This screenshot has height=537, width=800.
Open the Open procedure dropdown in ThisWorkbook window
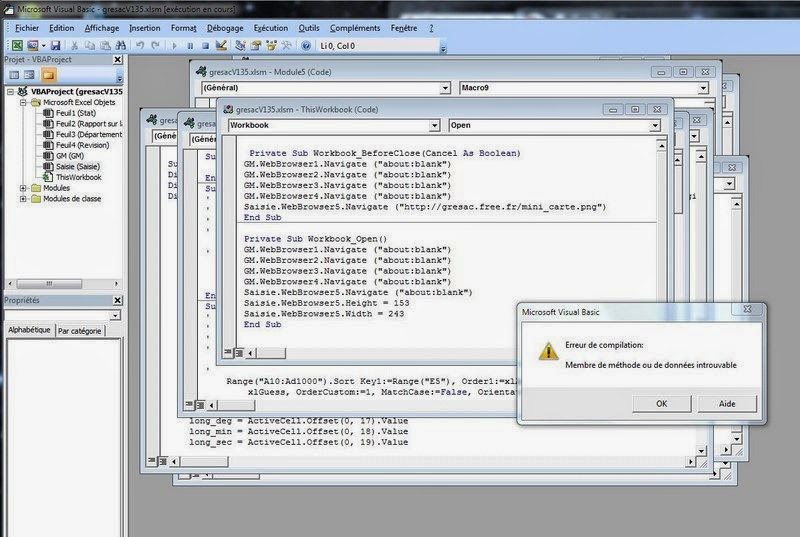[x=655, y=125]
